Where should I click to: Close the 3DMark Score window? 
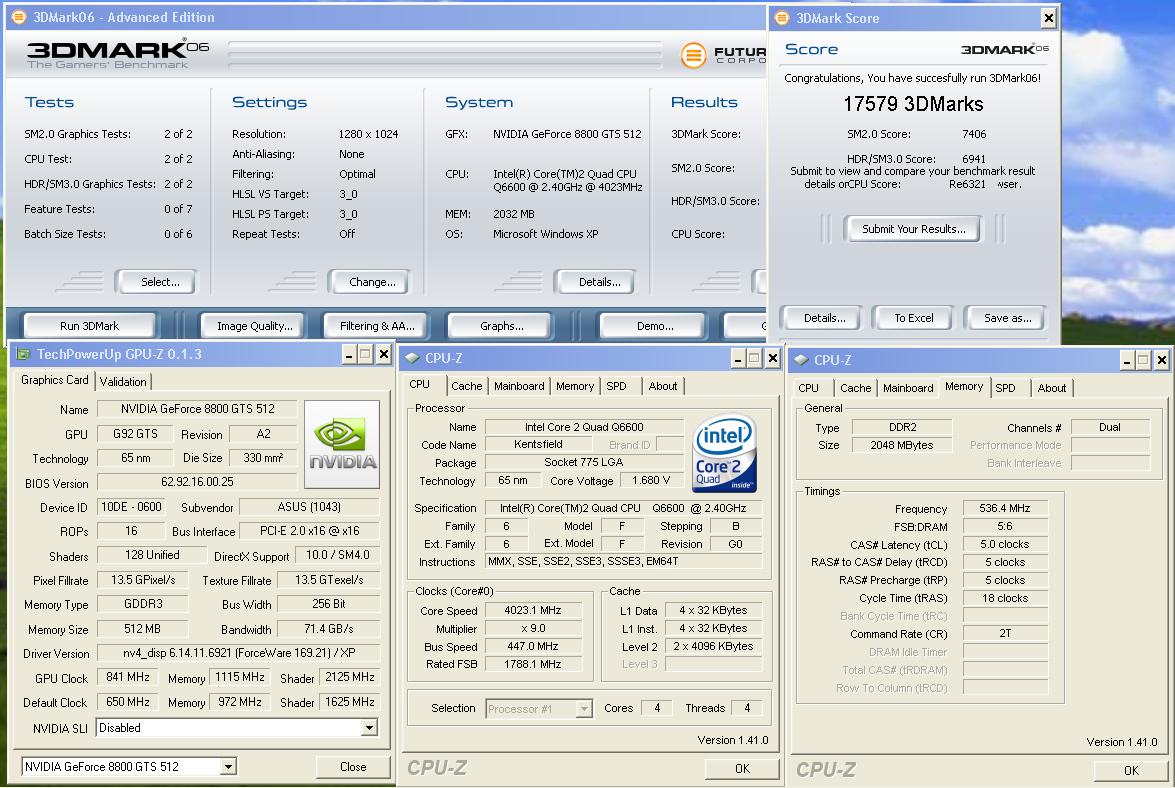(1049, 18)
